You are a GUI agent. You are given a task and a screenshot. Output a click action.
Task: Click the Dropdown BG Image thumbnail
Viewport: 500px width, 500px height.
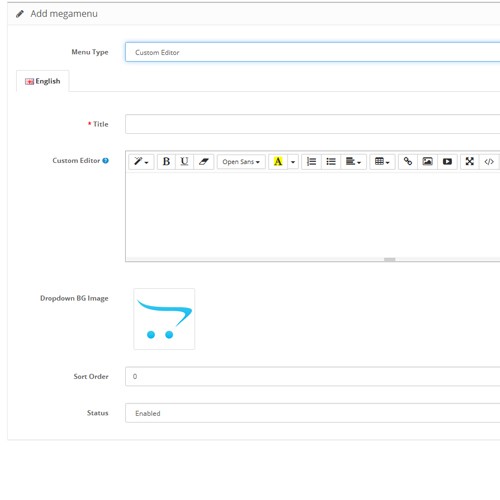pyautogui.click(x=164, y=319)
